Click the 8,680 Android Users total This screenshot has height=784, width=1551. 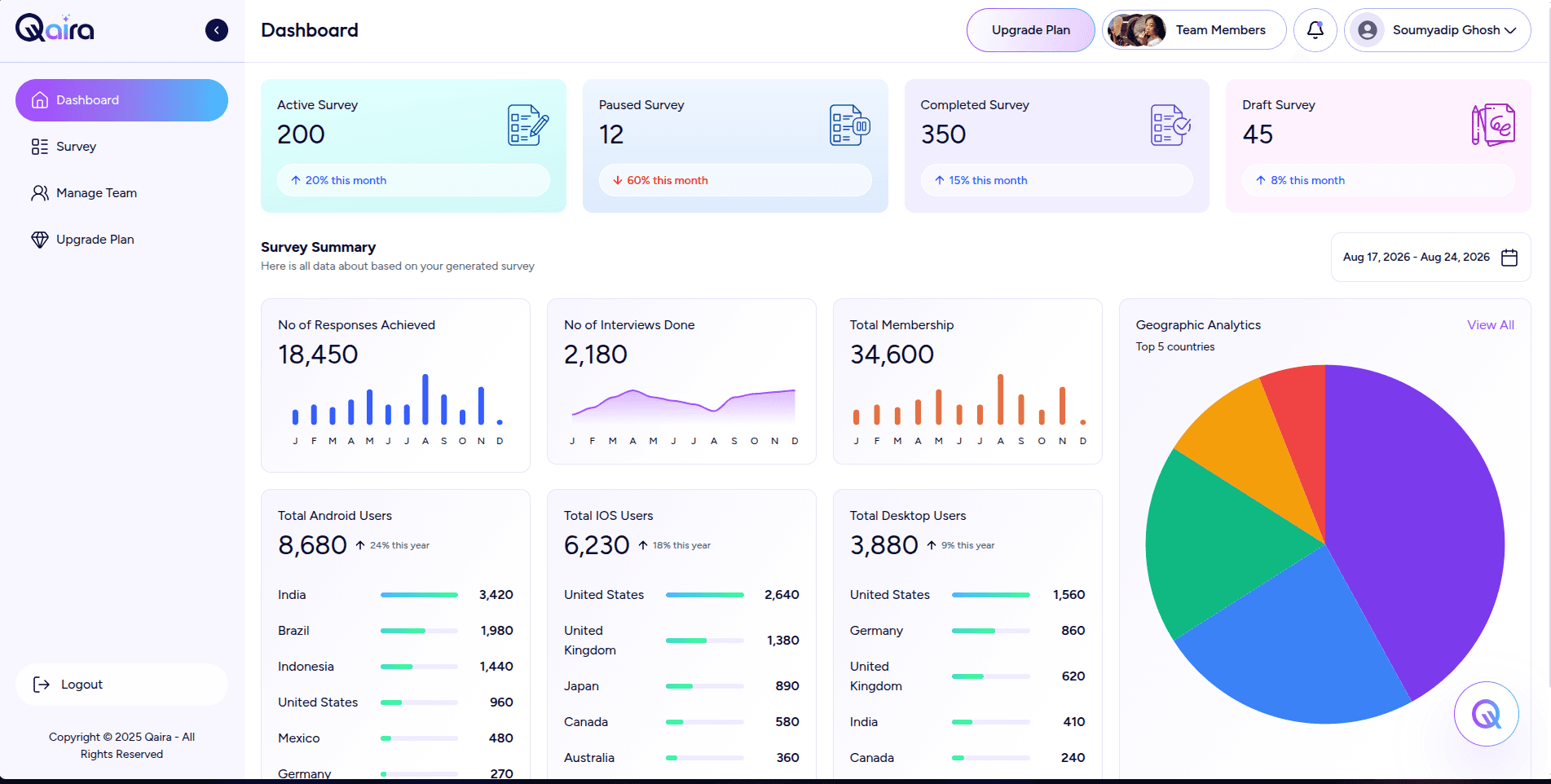coord(312,545)
